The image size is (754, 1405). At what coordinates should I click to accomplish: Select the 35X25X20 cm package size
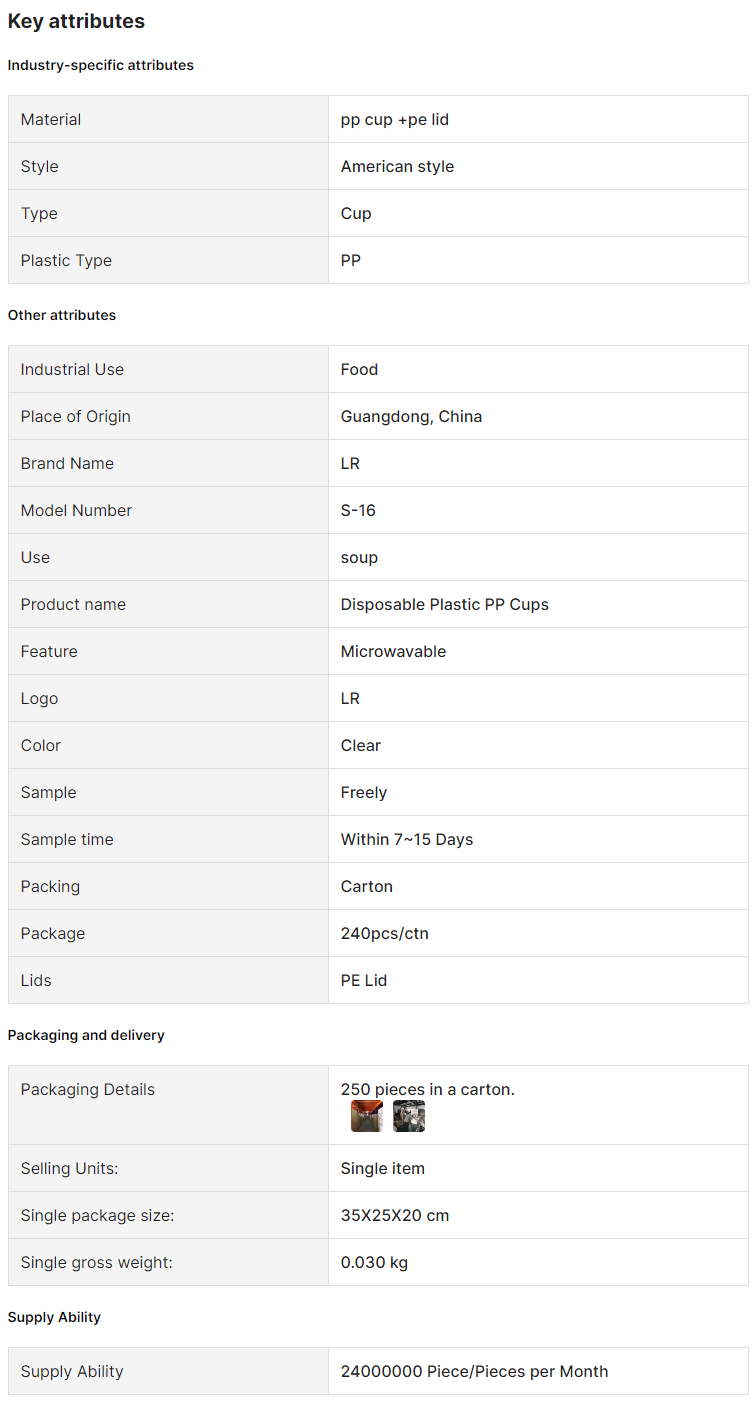tap(395, 1215)
